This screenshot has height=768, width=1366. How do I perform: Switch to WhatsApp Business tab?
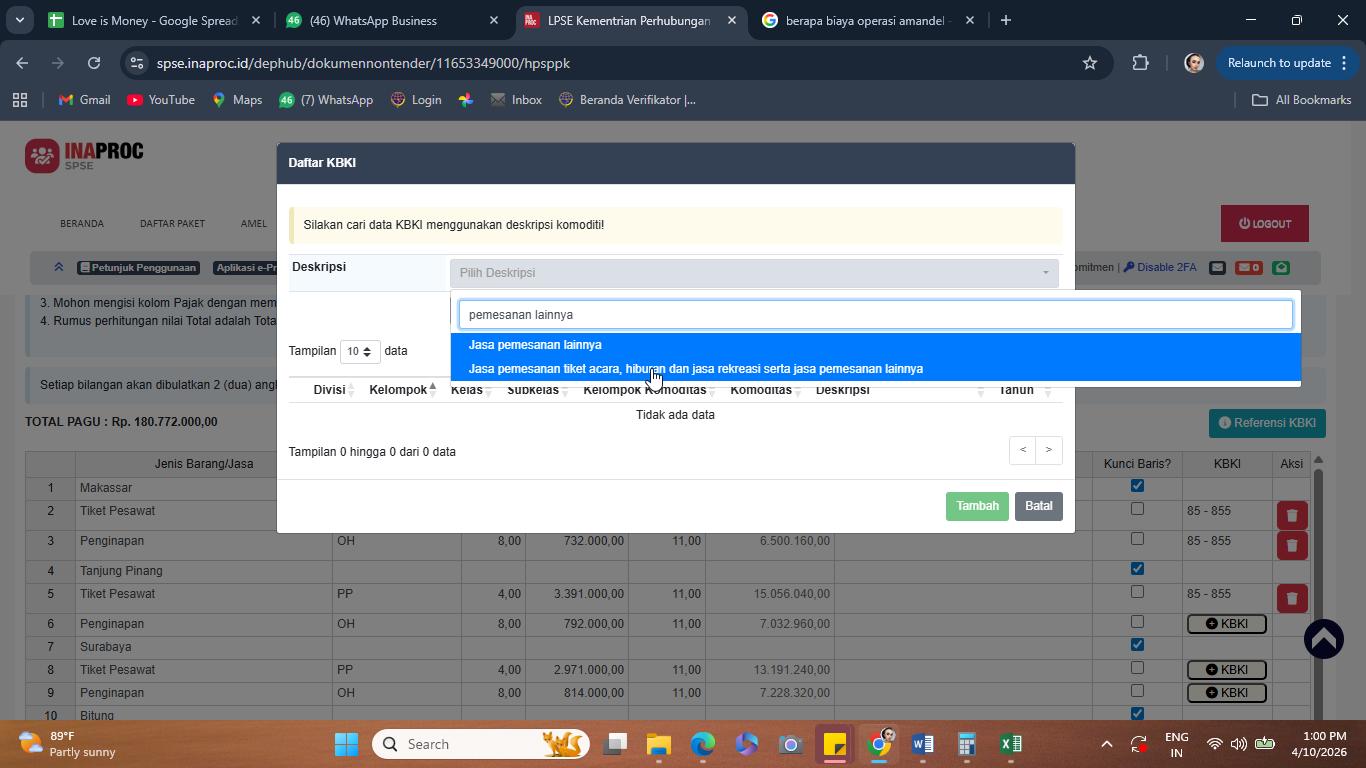point(392,20)
